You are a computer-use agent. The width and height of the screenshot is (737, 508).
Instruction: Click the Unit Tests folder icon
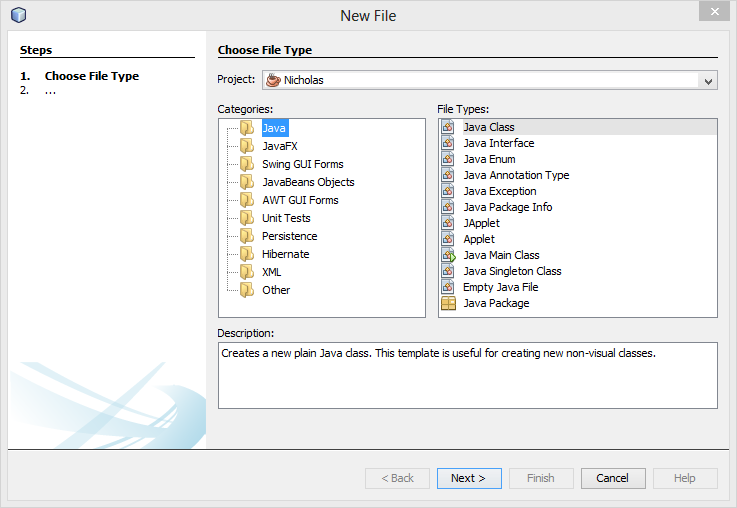pyautogui.click(x=247, y=218)
